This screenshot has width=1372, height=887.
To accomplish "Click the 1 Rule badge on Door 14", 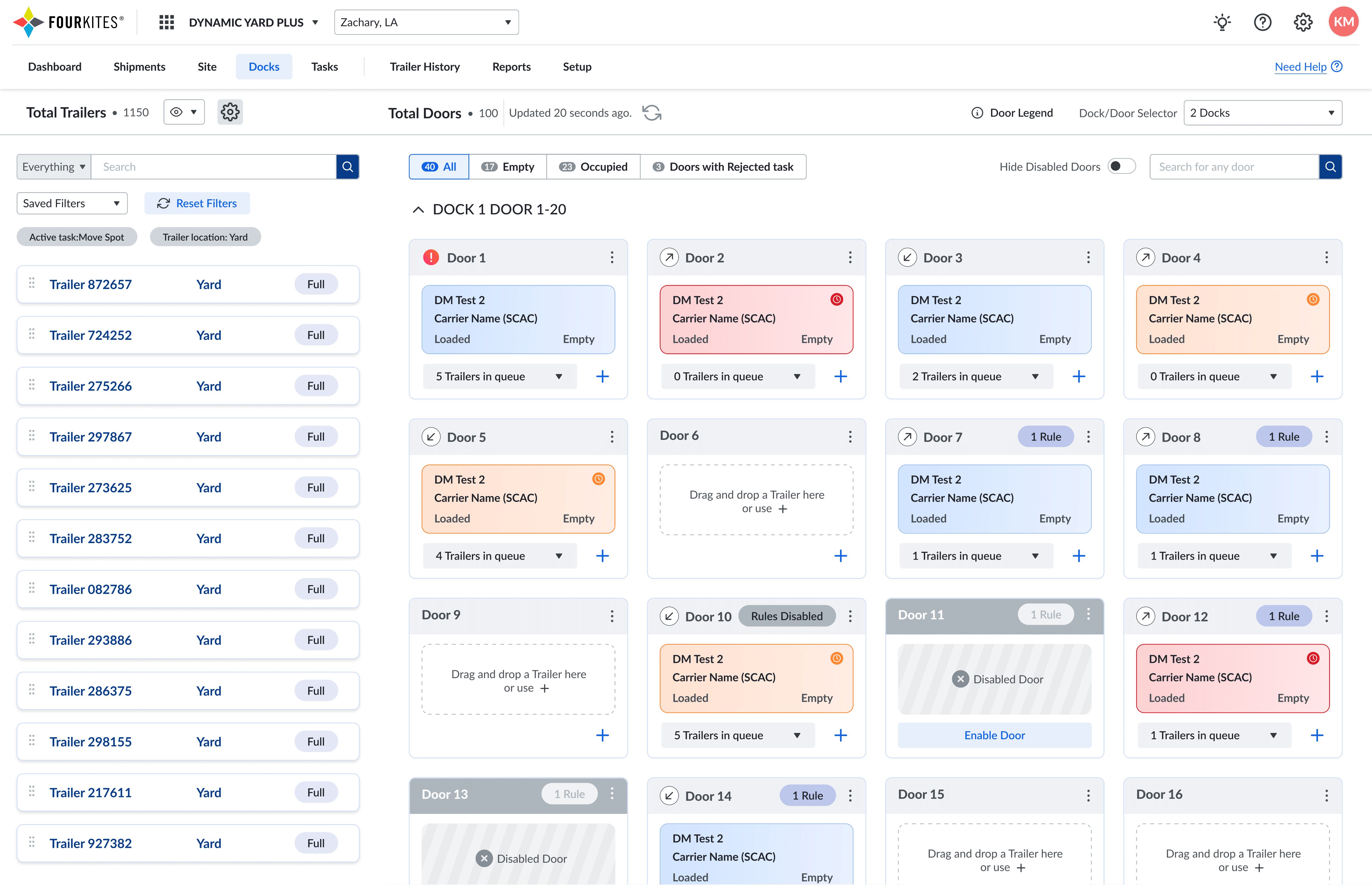I will point(807,796).
